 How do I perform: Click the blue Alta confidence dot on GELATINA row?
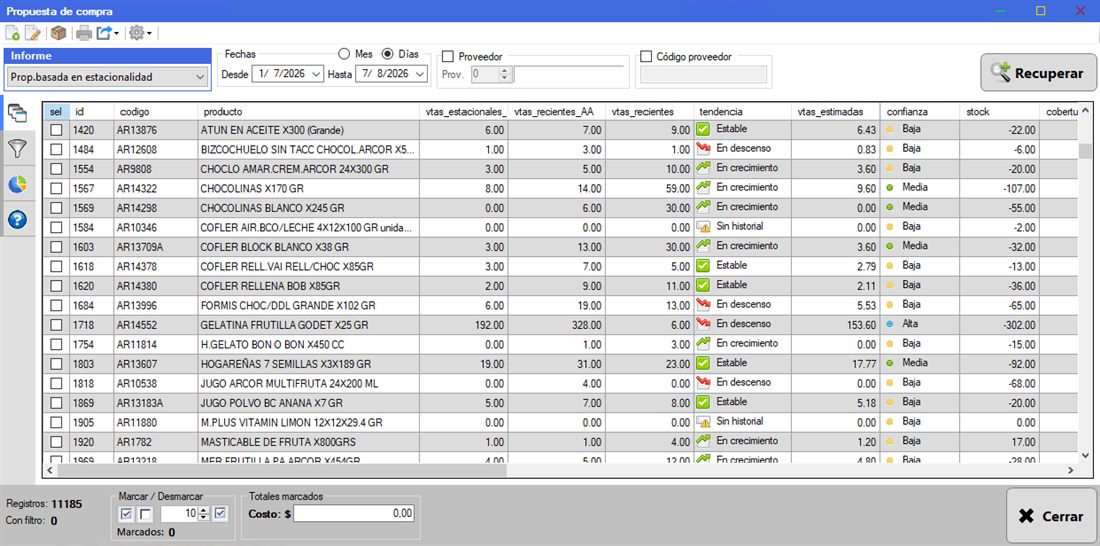click(890, 324)
